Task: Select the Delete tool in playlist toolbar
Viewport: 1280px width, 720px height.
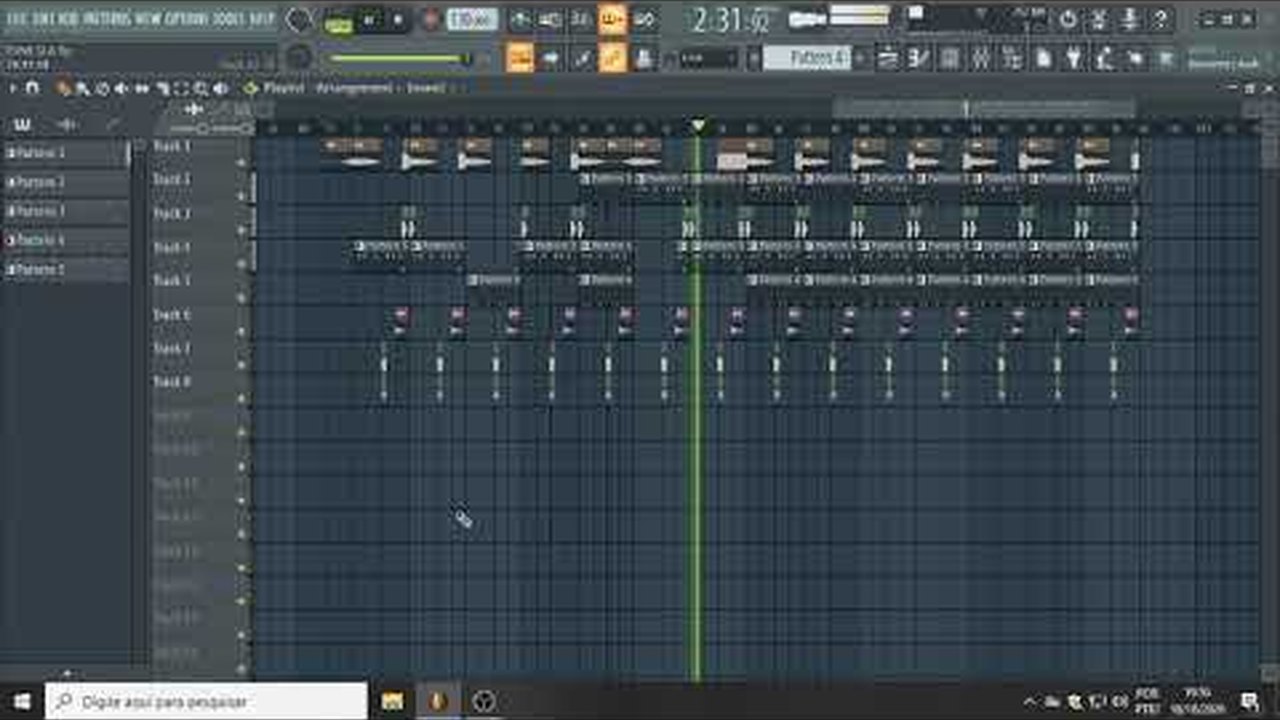Action: point(102,89)
